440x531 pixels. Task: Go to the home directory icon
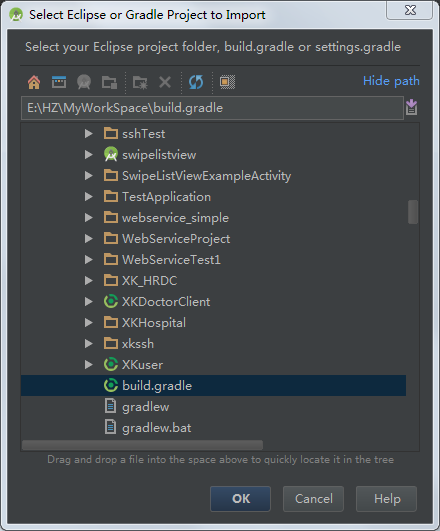point(34,82)
